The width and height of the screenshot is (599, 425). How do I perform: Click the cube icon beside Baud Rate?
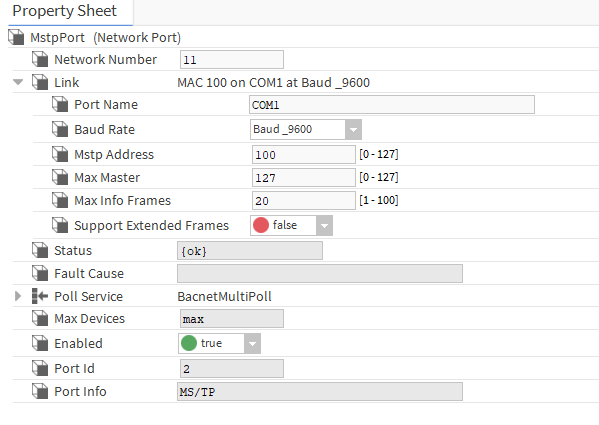60,129
